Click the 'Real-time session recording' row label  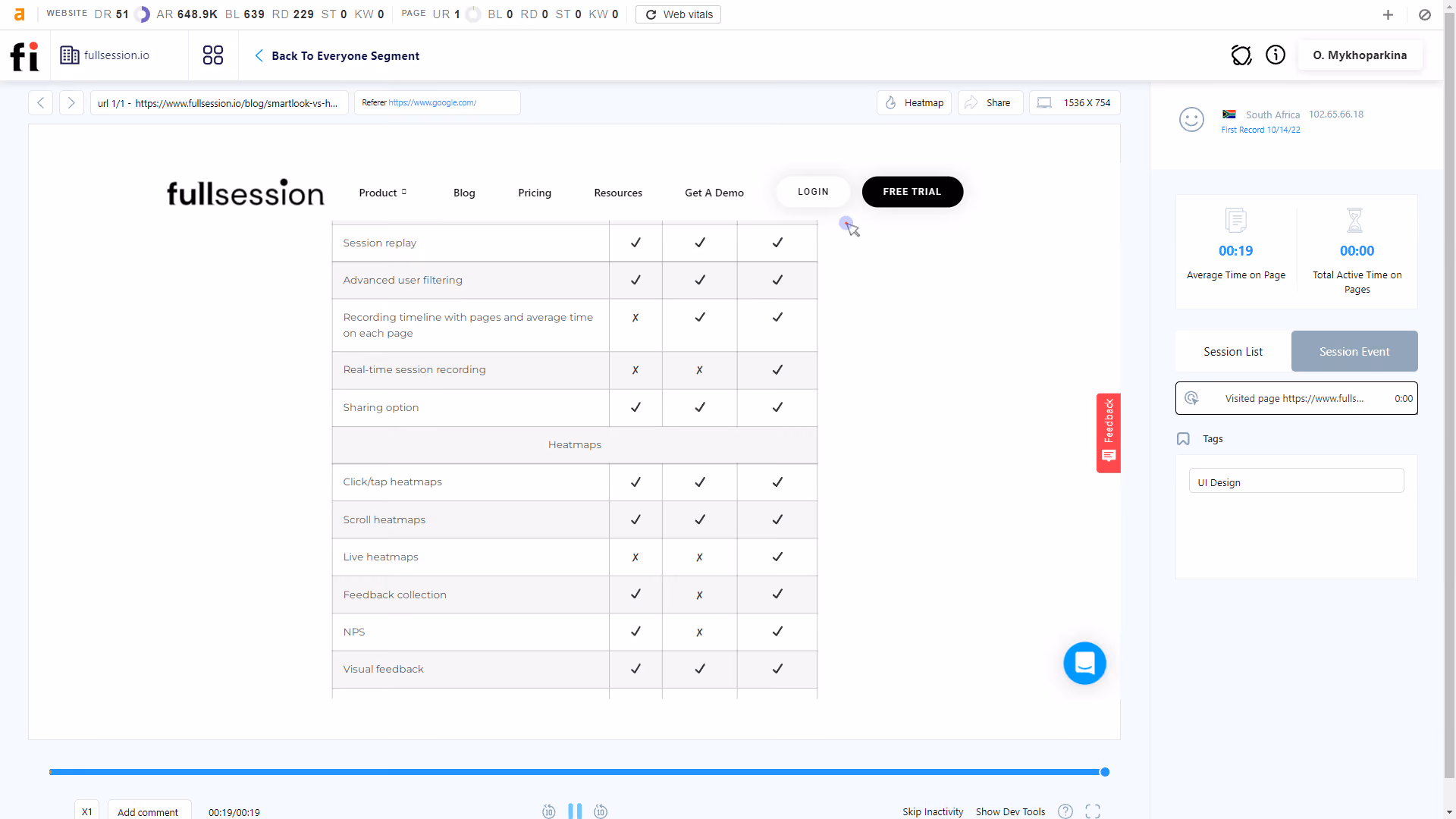415,369
